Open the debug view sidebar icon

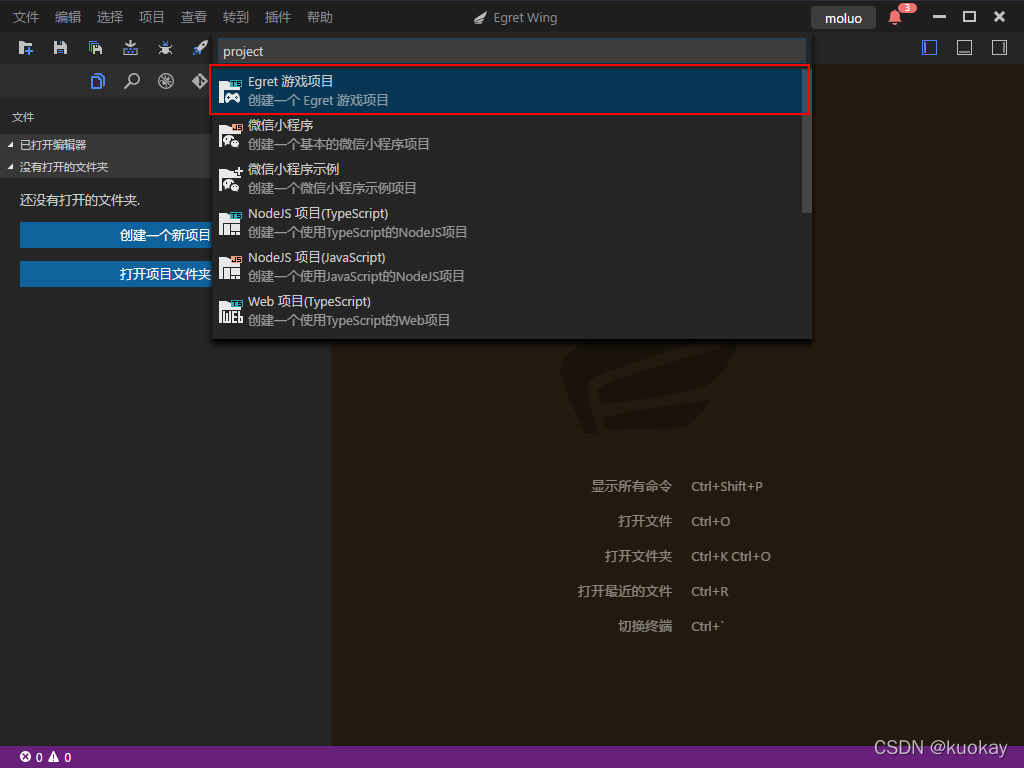[x=166, y=81]
